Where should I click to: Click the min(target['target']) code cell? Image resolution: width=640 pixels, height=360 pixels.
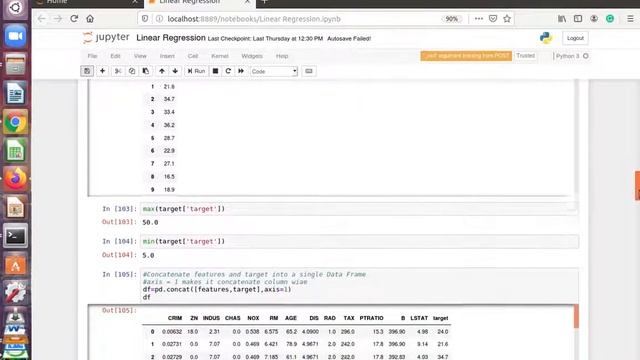(x=359, y=242)
